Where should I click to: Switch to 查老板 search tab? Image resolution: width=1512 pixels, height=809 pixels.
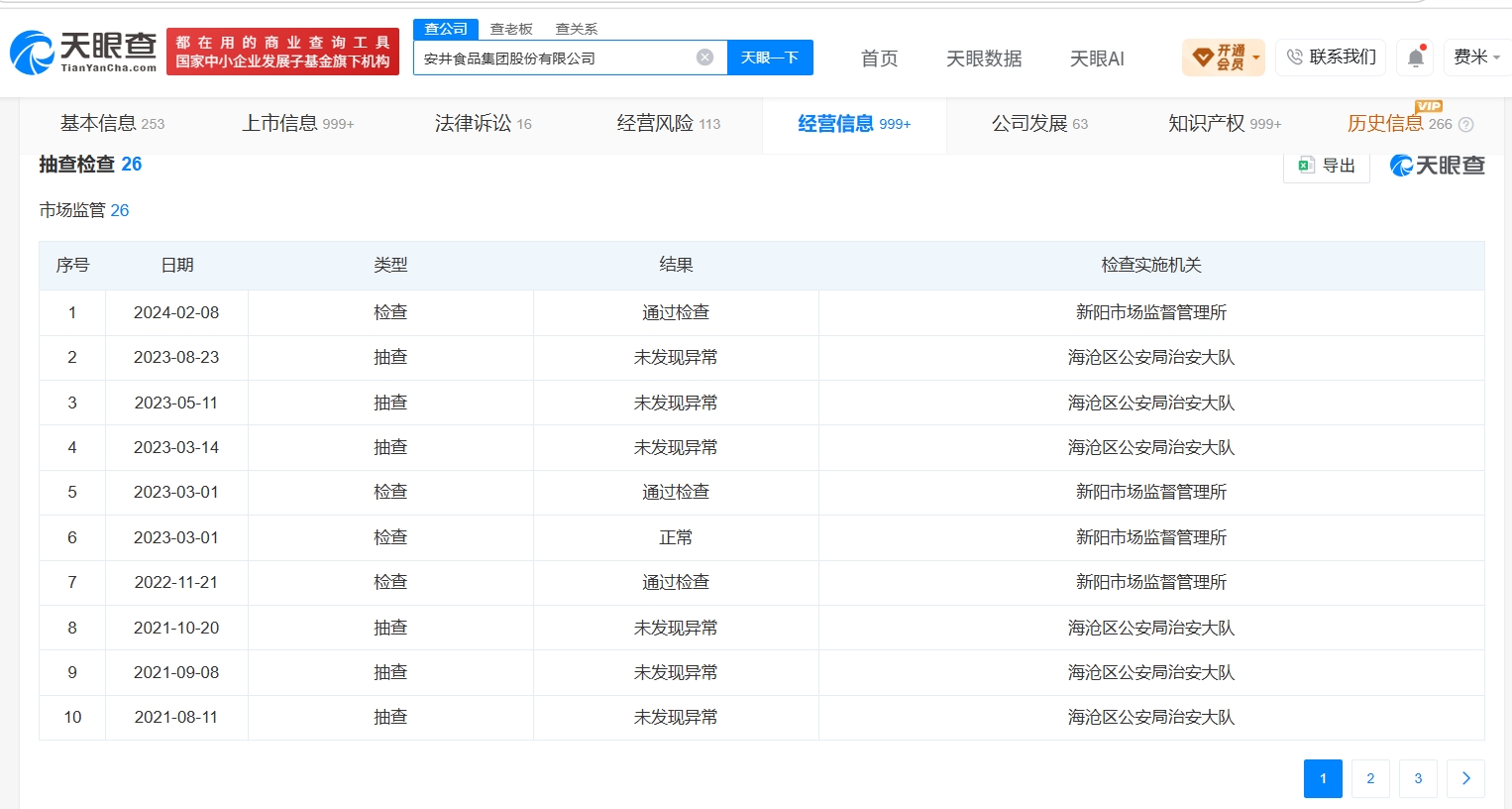pyautogui.click(x=511, y=29)
